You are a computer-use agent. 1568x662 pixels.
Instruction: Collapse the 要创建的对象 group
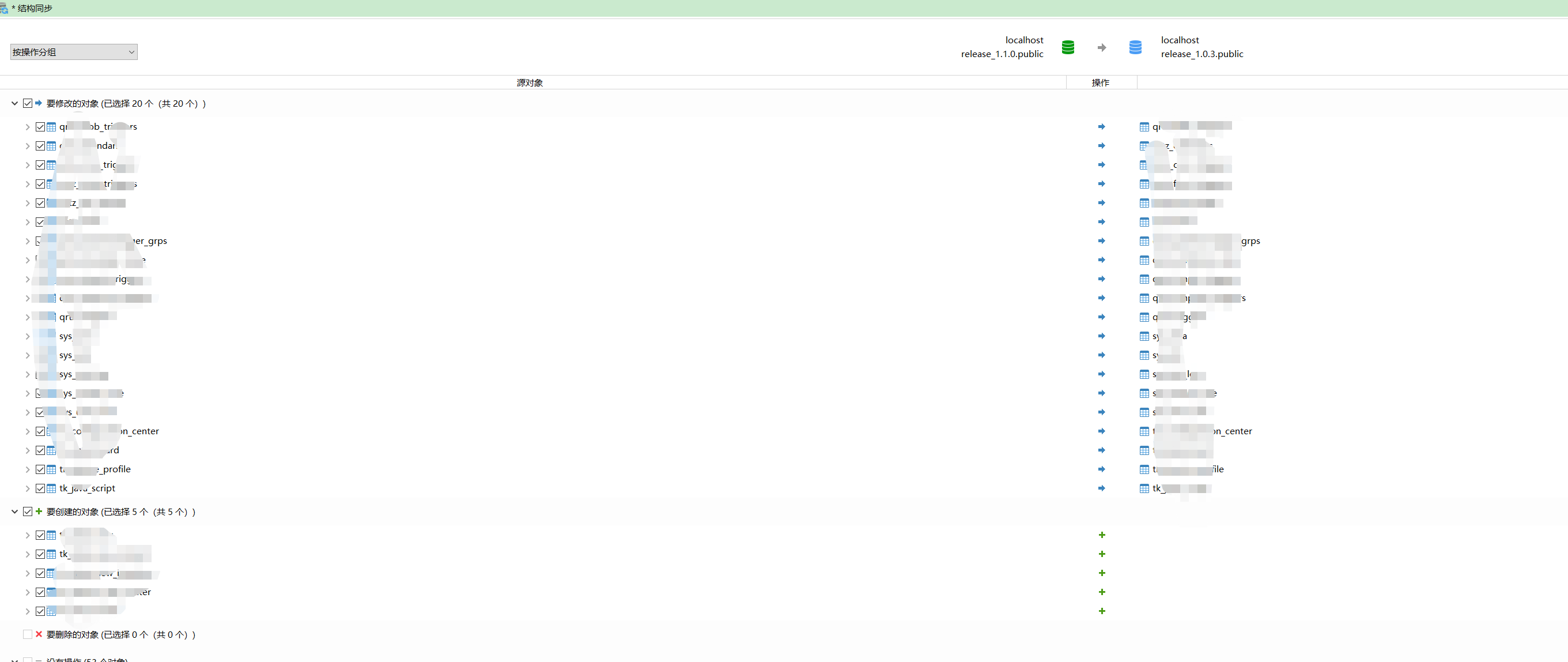(14, 511)
